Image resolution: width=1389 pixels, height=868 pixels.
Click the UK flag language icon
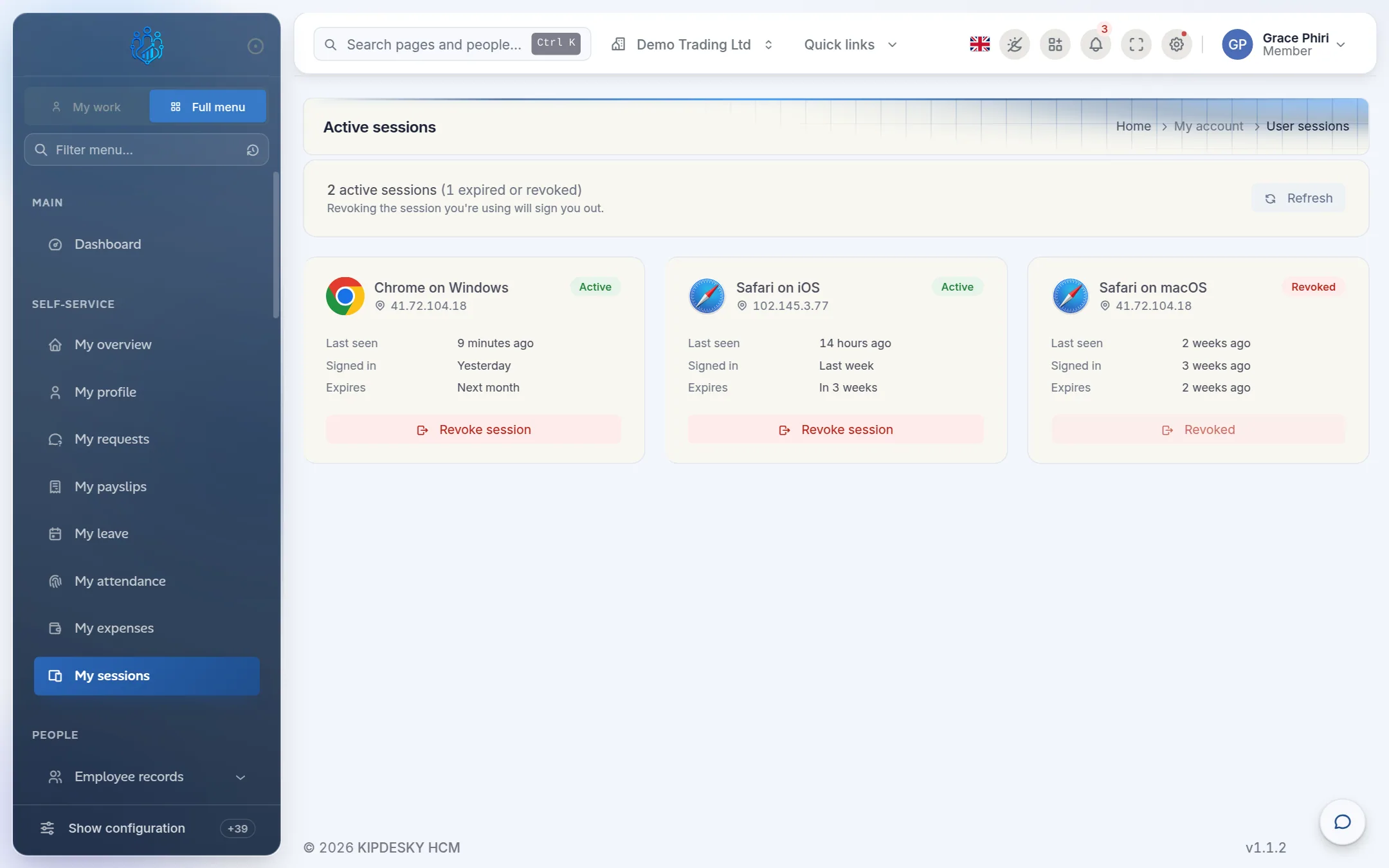[x=979, y=44]
